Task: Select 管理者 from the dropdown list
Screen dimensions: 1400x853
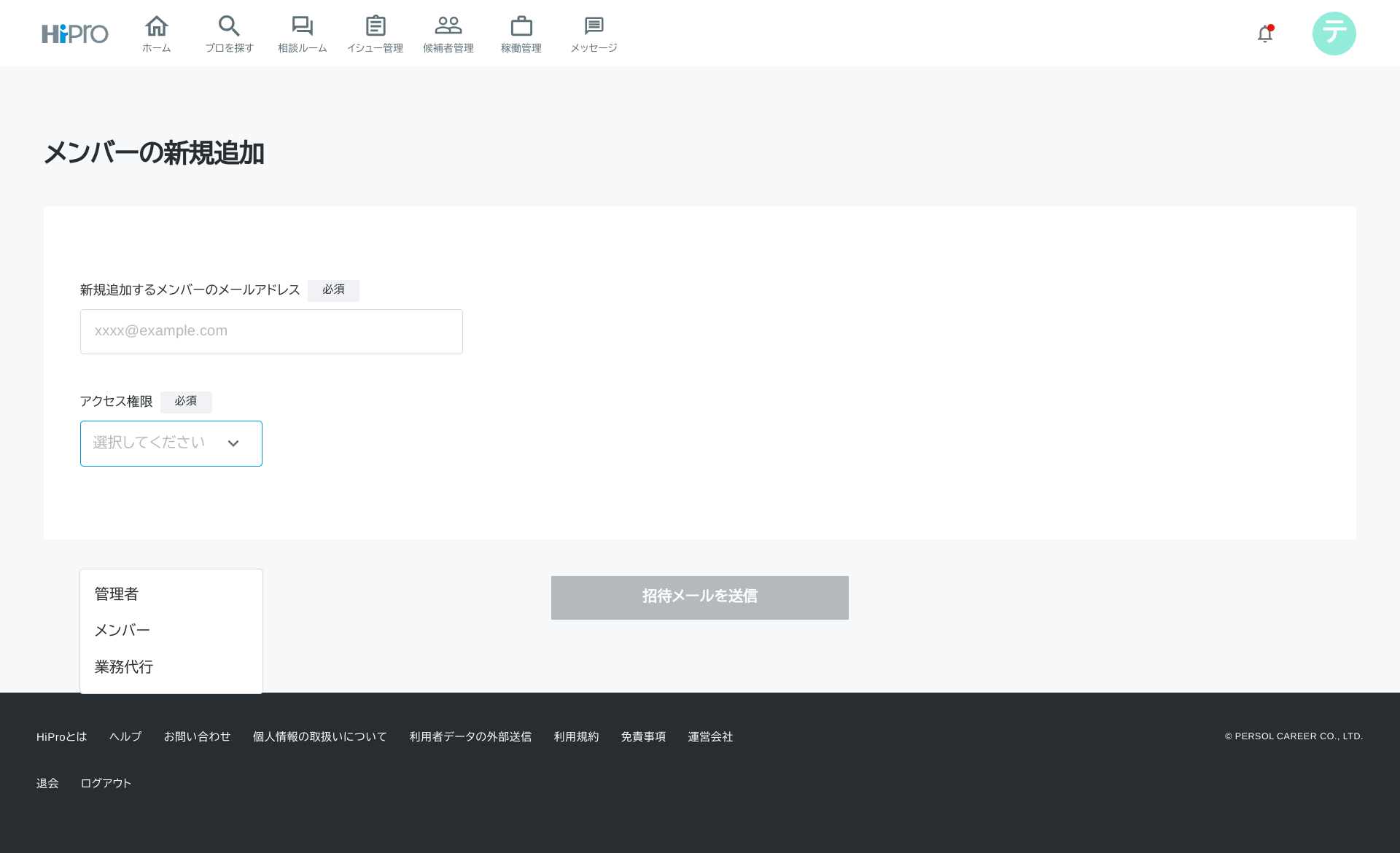Action: (117, 594)
